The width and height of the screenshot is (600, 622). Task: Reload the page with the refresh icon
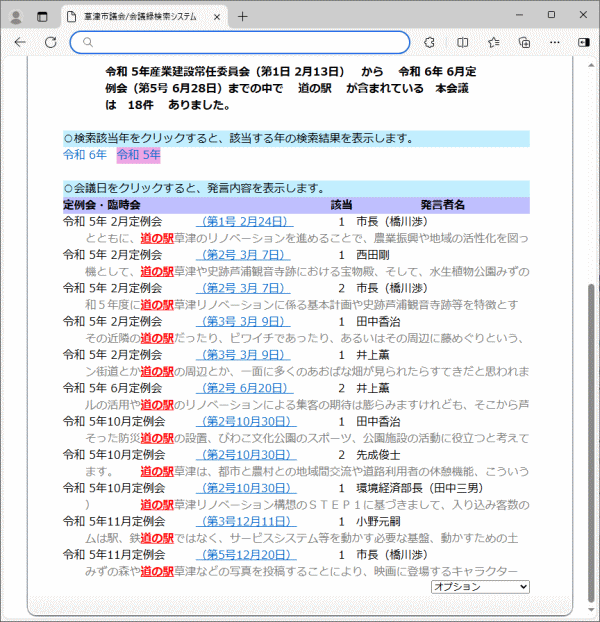[x=51, y=42]
